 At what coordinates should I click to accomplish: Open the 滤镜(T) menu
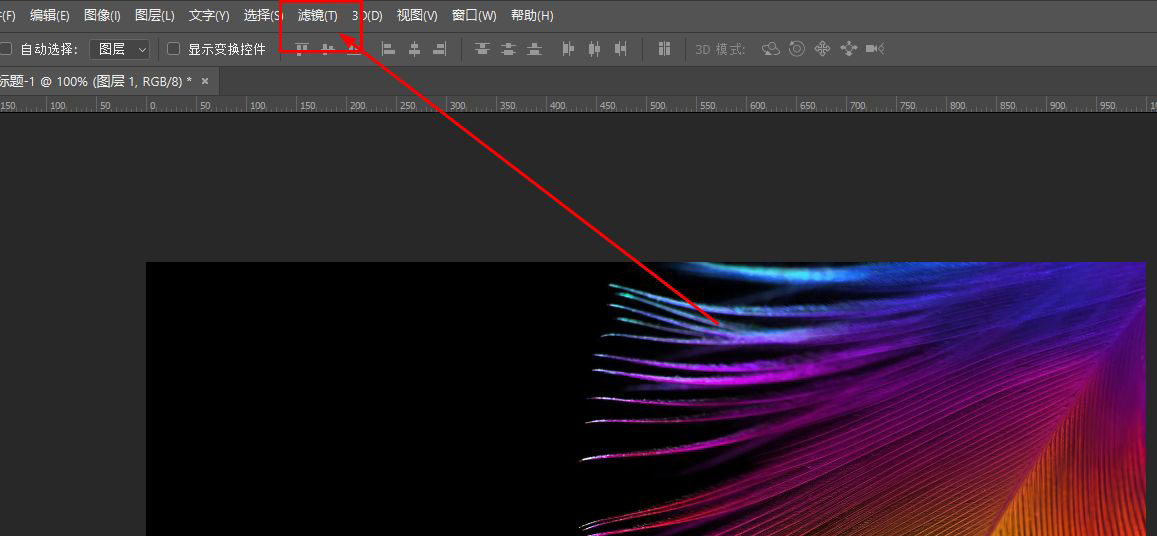(x=318, y=16)
